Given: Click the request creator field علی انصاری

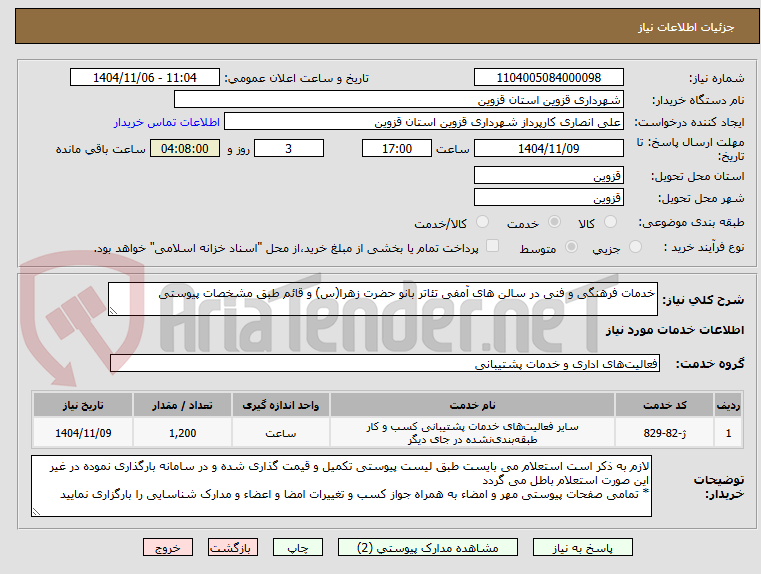Looking at the screenshot, I should click(x=424, y=122).
